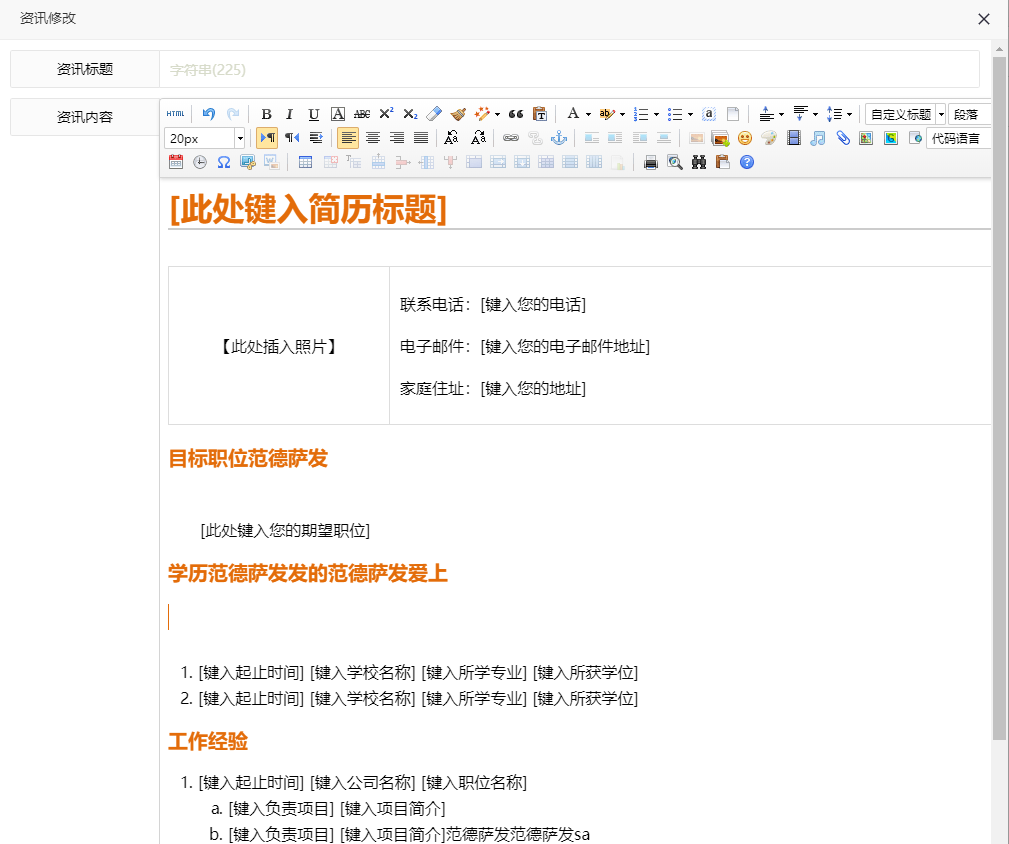
Task: Insert the current time
Action: click(200, 162)
